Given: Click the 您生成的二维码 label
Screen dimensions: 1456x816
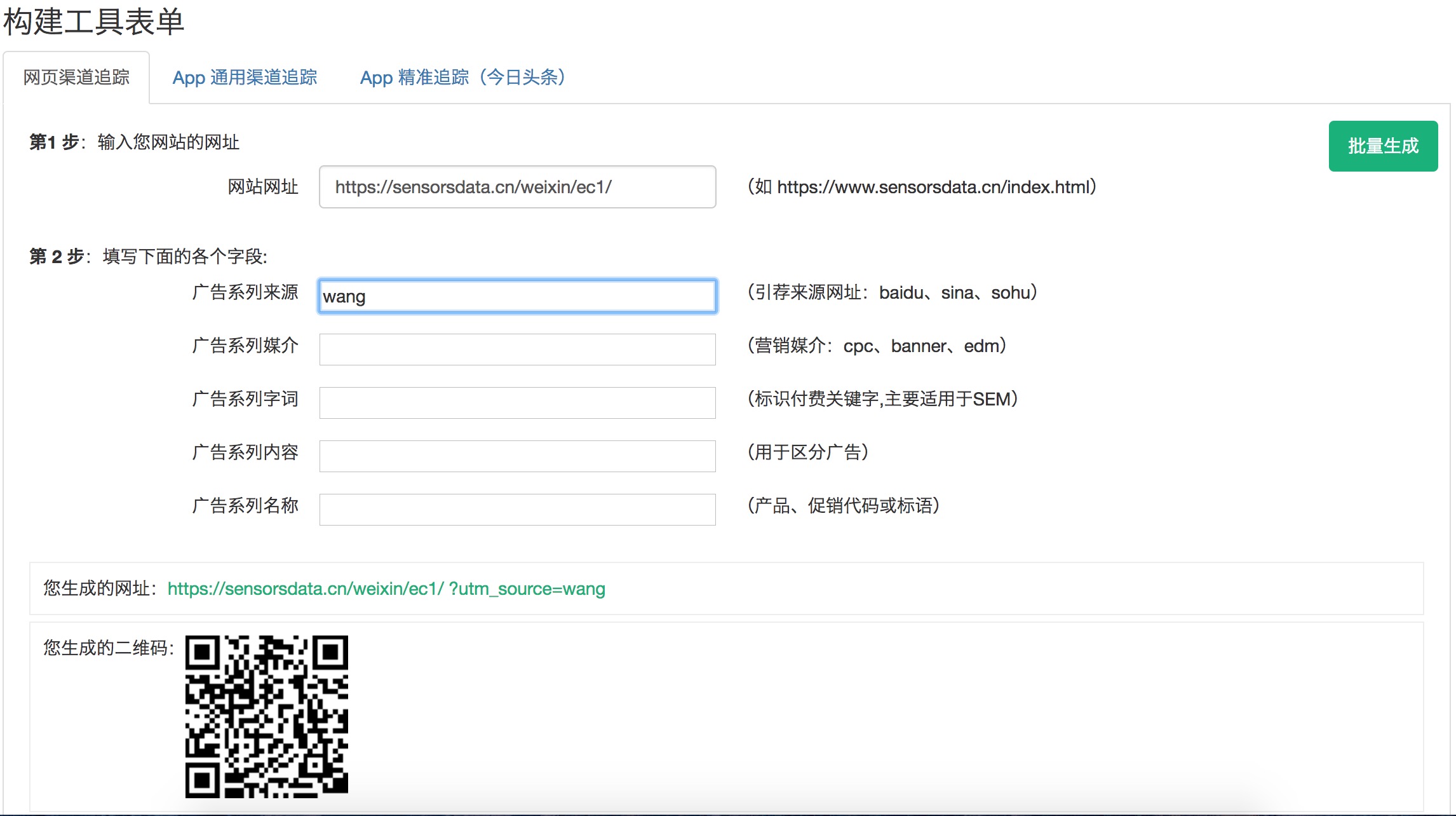Looking at the screenshot, I should (x=109, y=648).
